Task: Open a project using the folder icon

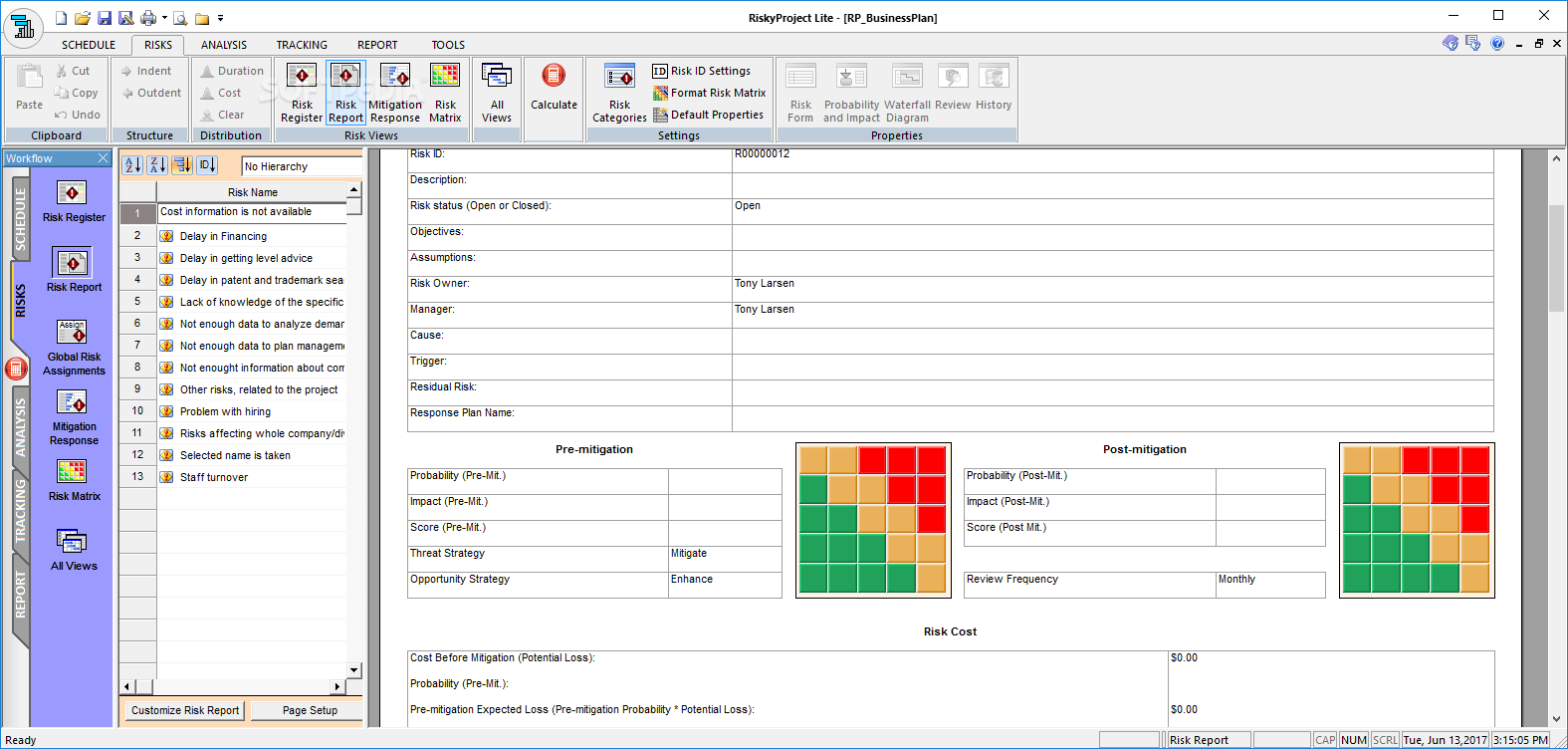Action: [x=83, y=18]
